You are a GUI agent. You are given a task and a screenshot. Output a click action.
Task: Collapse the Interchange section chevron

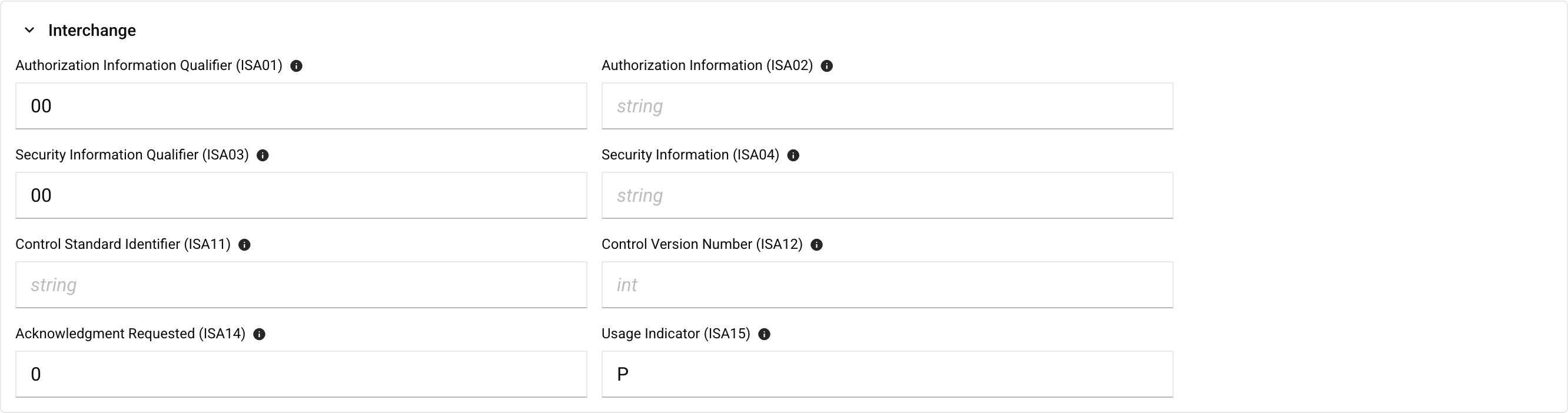29,31
